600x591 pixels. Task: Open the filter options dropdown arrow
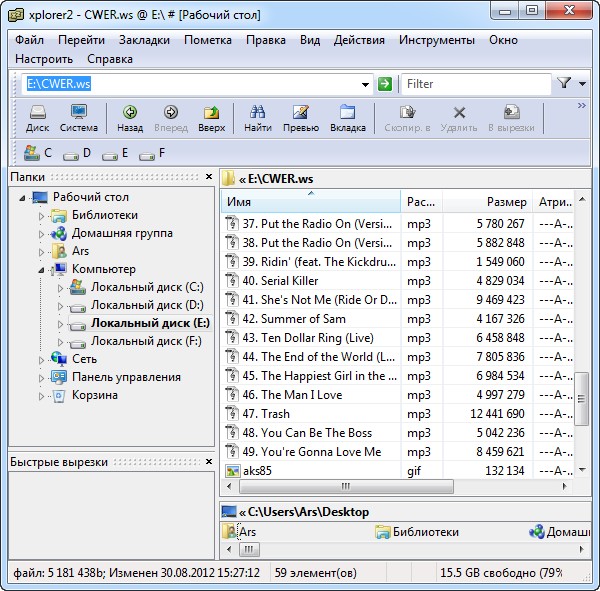click(582, 84)
